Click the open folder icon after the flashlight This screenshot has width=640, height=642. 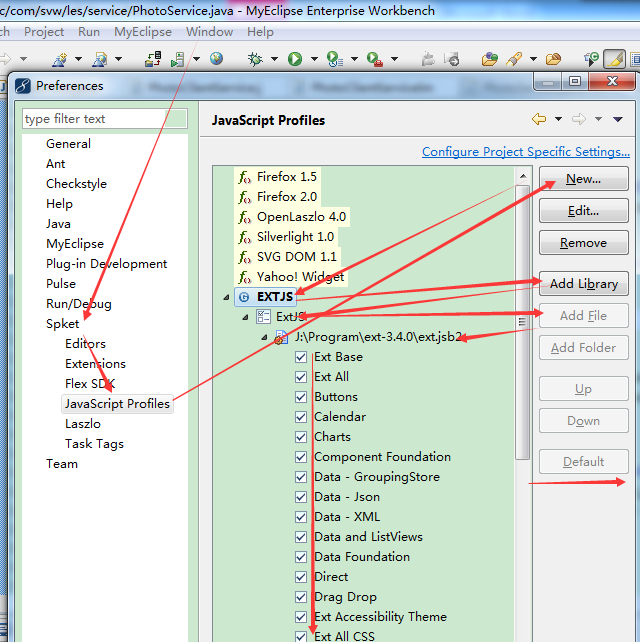[553, 59]
